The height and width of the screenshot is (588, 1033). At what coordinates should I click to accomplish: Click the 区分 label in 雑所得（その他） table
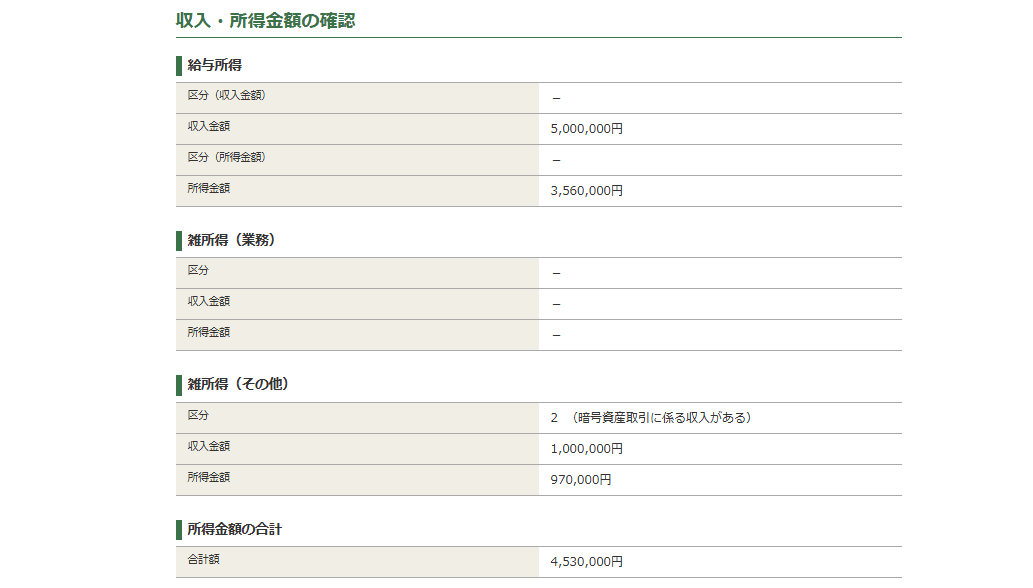[x=198, y=415]
